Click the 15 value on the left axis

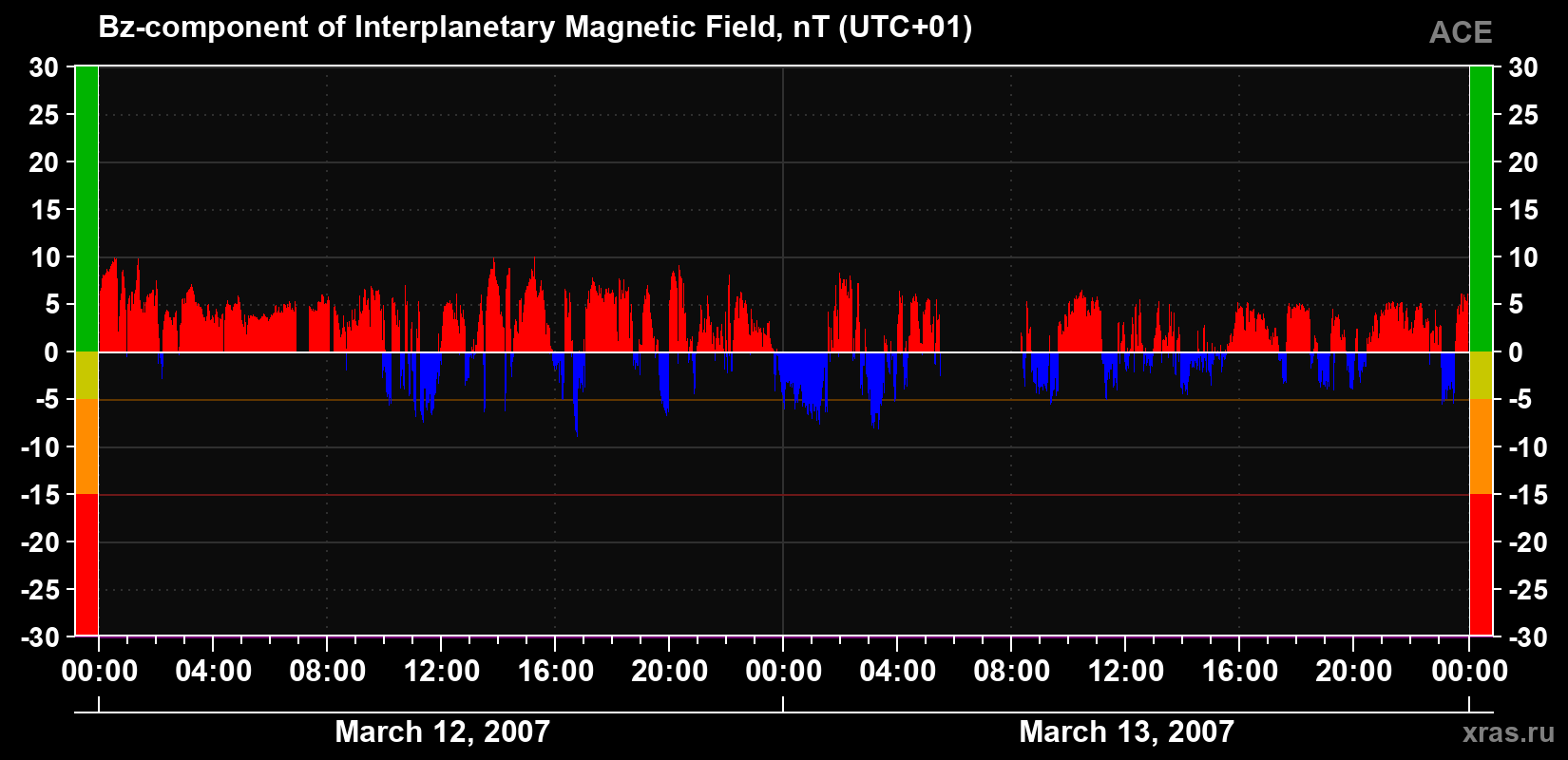click(x=44, y=210)
